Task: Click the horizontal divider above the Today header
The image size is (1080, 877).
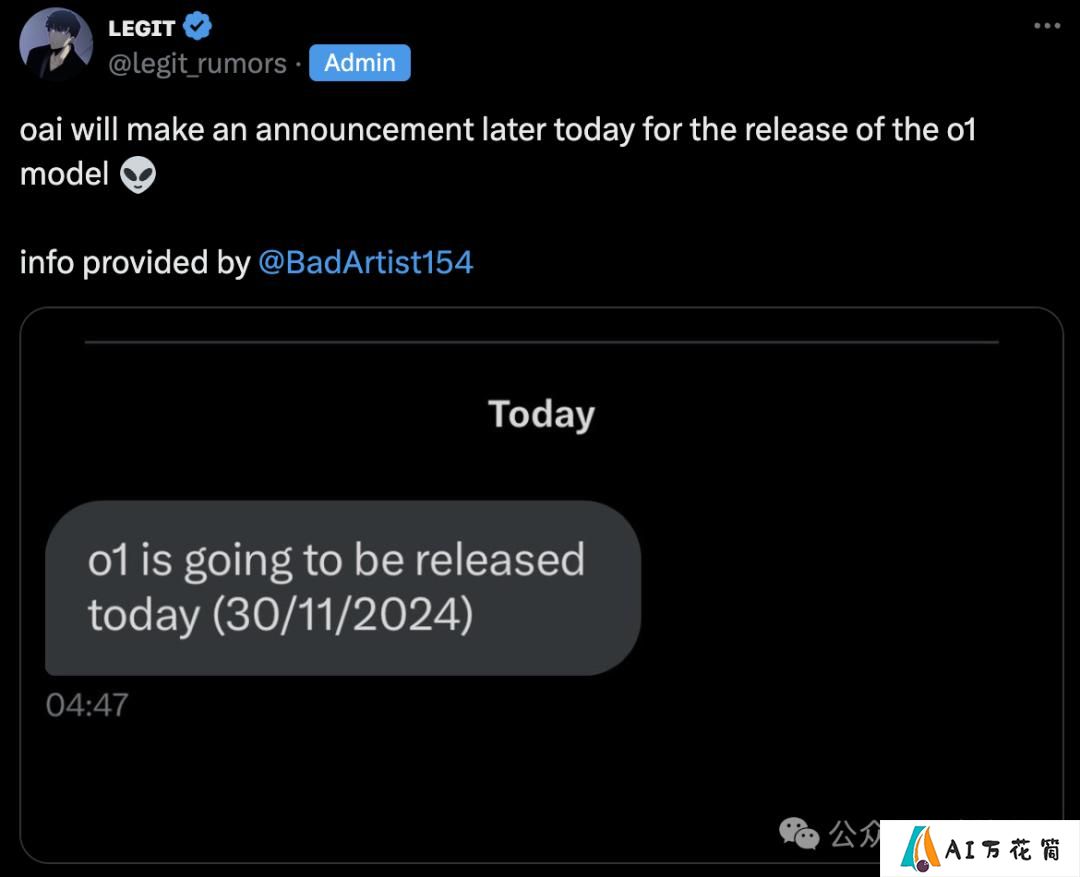Action: [x=541, y=342]
